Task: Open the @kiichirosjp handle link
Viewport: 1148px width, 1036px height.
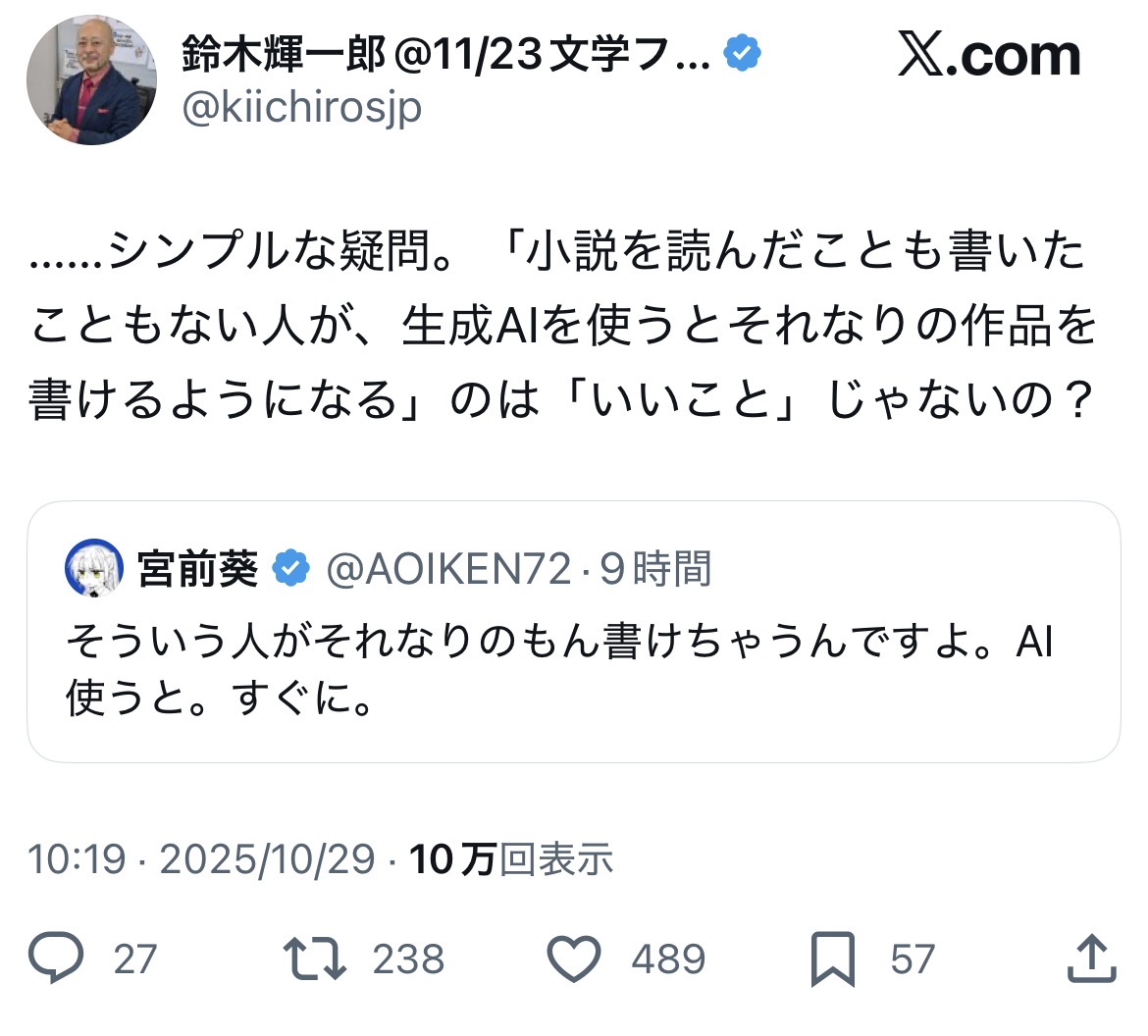Action: (x=302, y=106)
